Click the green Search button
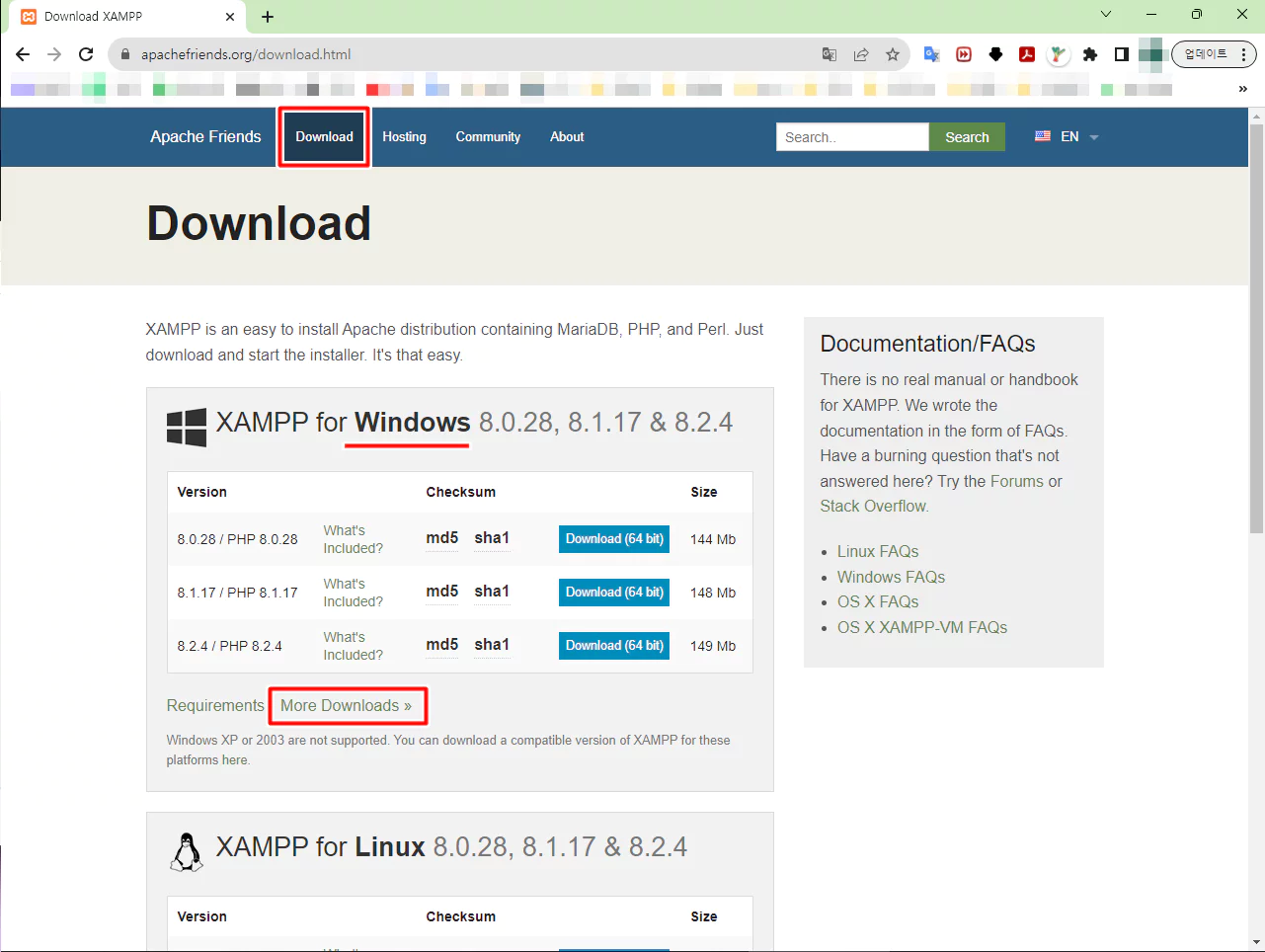 [967, 137]
